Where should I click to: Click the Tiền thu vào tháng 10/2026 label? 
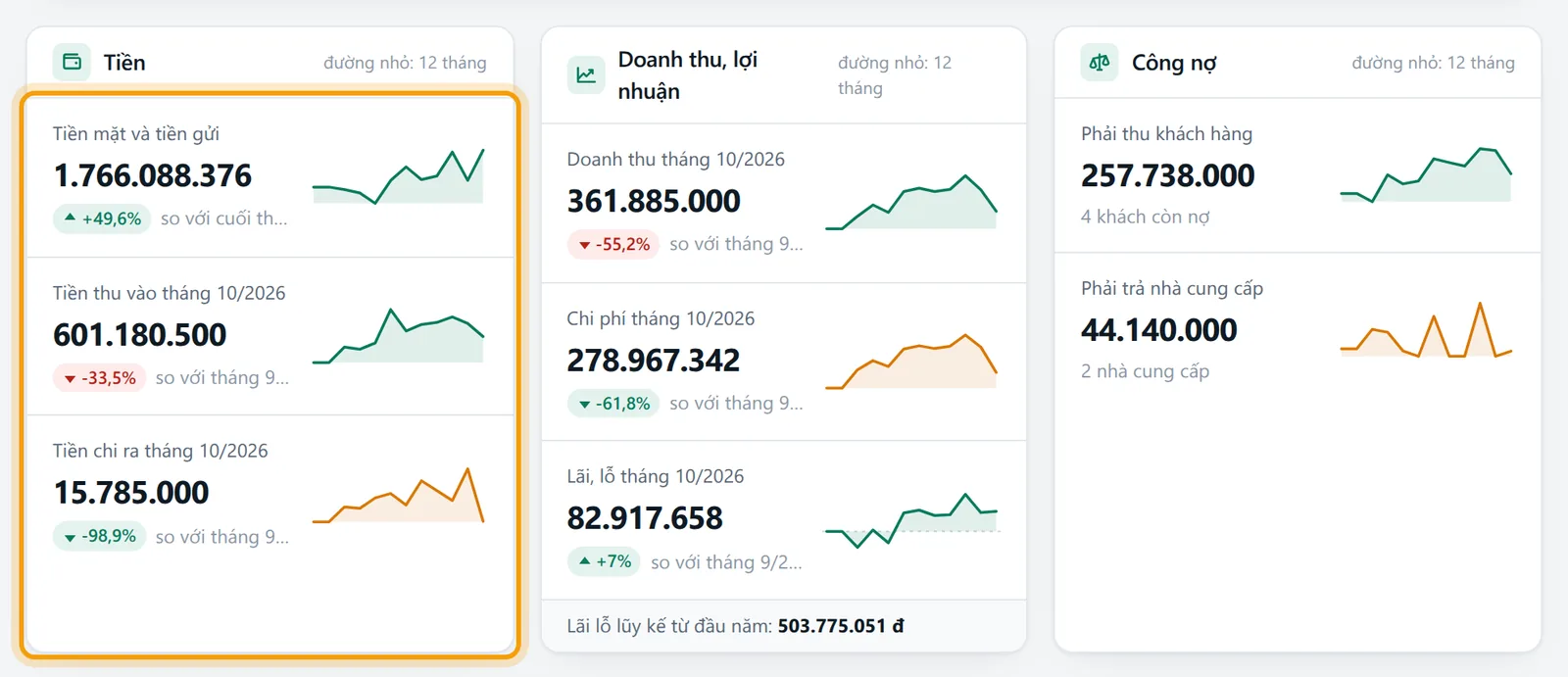pyautogui.click(x=170, y=294)
